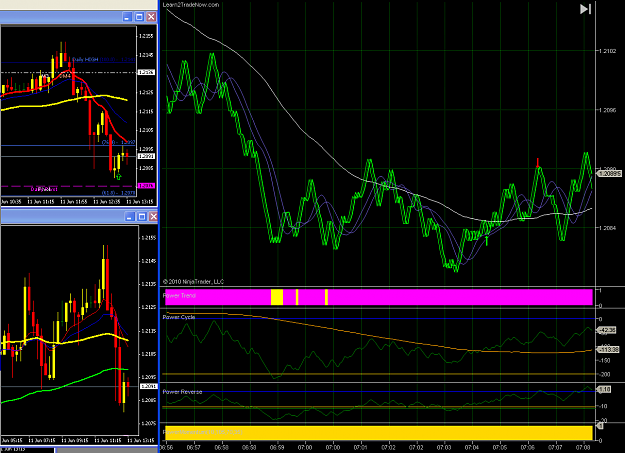Click the © 2010 NinjaTrader, LLC text

[193, 282]
